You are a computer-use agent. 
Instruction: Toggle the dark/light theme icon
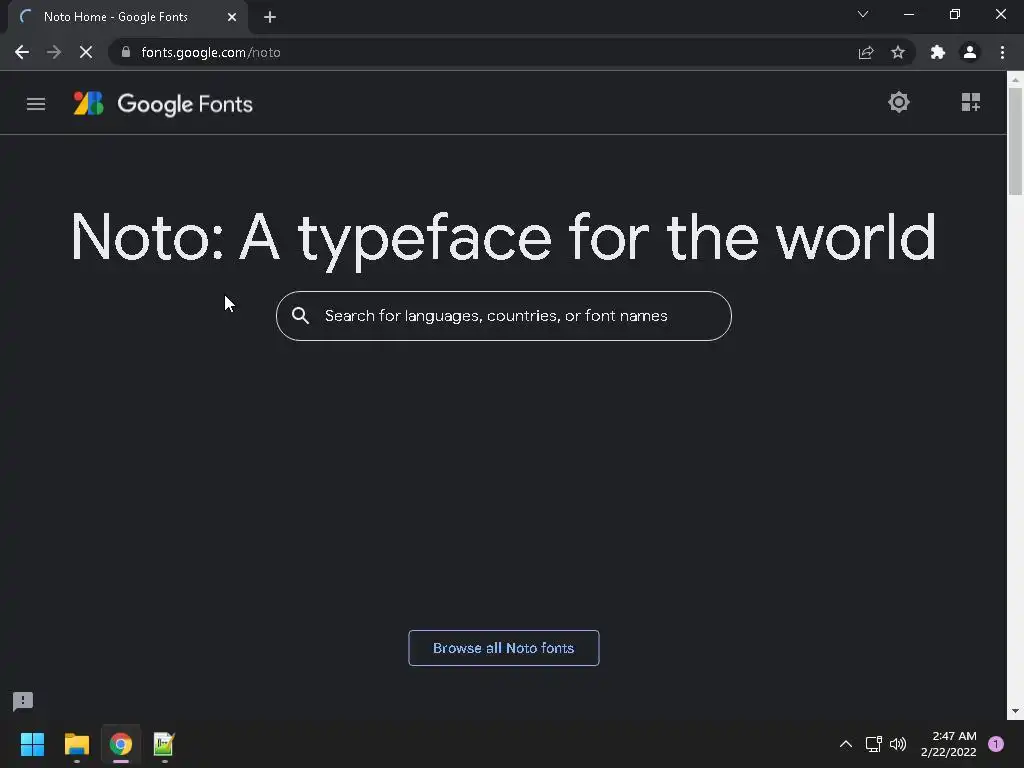click(x=899, y=102)
